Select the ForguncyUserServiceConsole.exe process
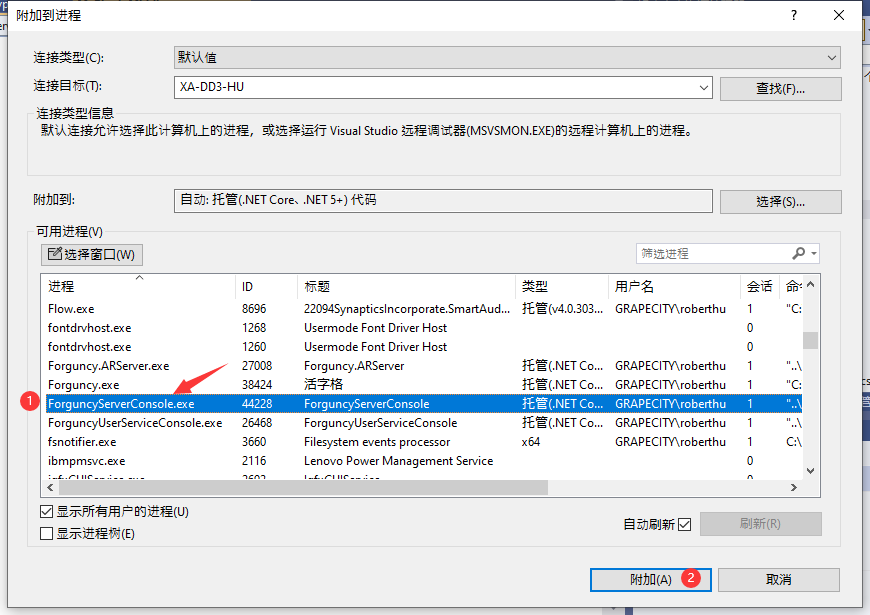Viewport: 870px width, 615px height. pos(422,423)
